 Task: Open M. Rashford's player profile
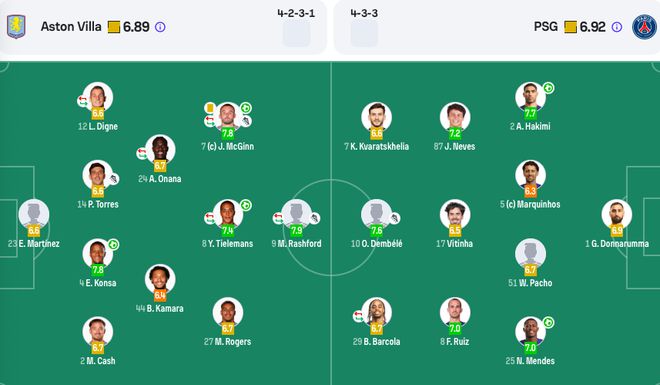point(296,215)
